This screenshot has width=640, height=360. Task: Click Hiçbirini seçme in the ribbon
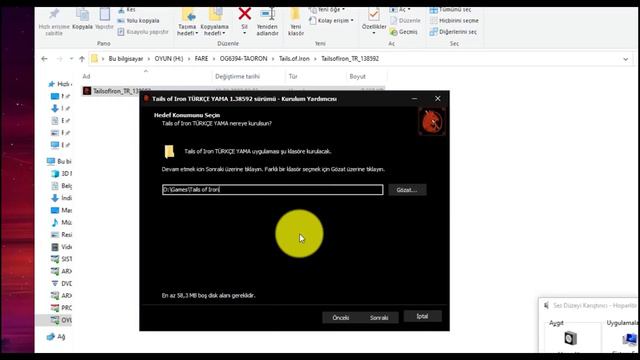click(454, 20)
